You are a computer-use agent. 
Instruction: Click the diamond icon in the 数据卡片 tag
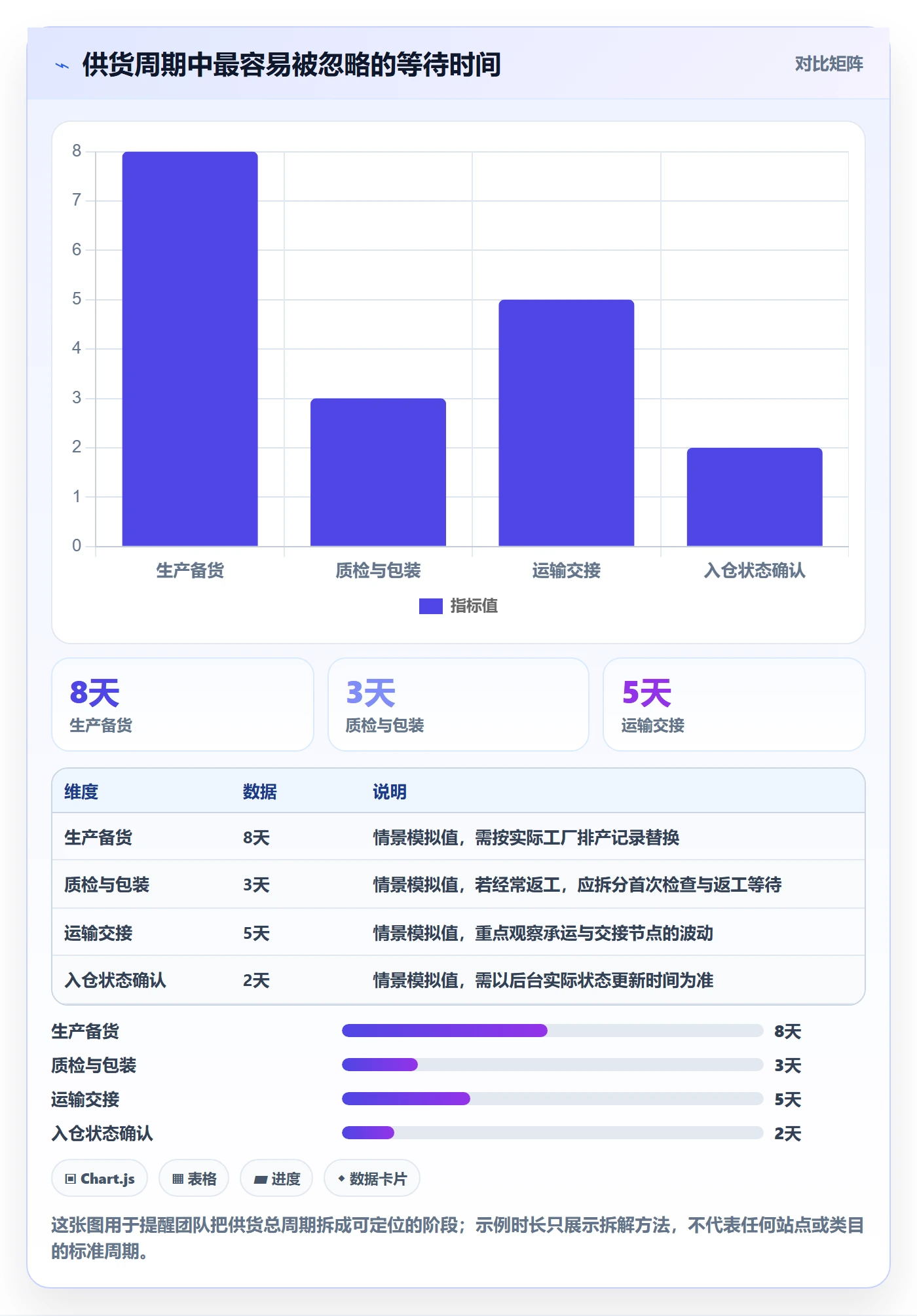pos(341,1179)
